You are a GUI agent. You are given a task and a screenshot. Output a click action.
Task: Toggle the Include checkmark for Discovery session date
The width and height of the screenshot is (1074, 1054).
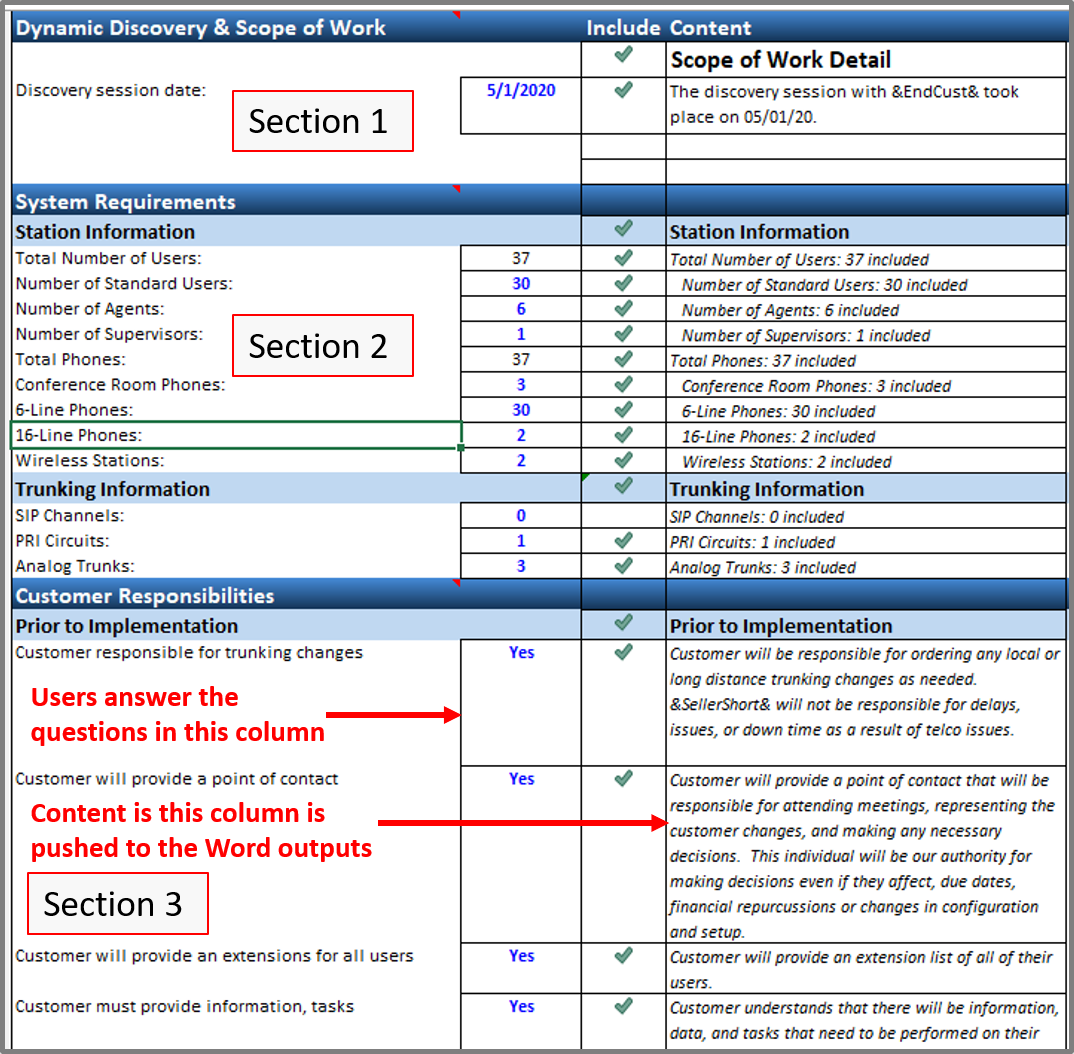[623, 90]
